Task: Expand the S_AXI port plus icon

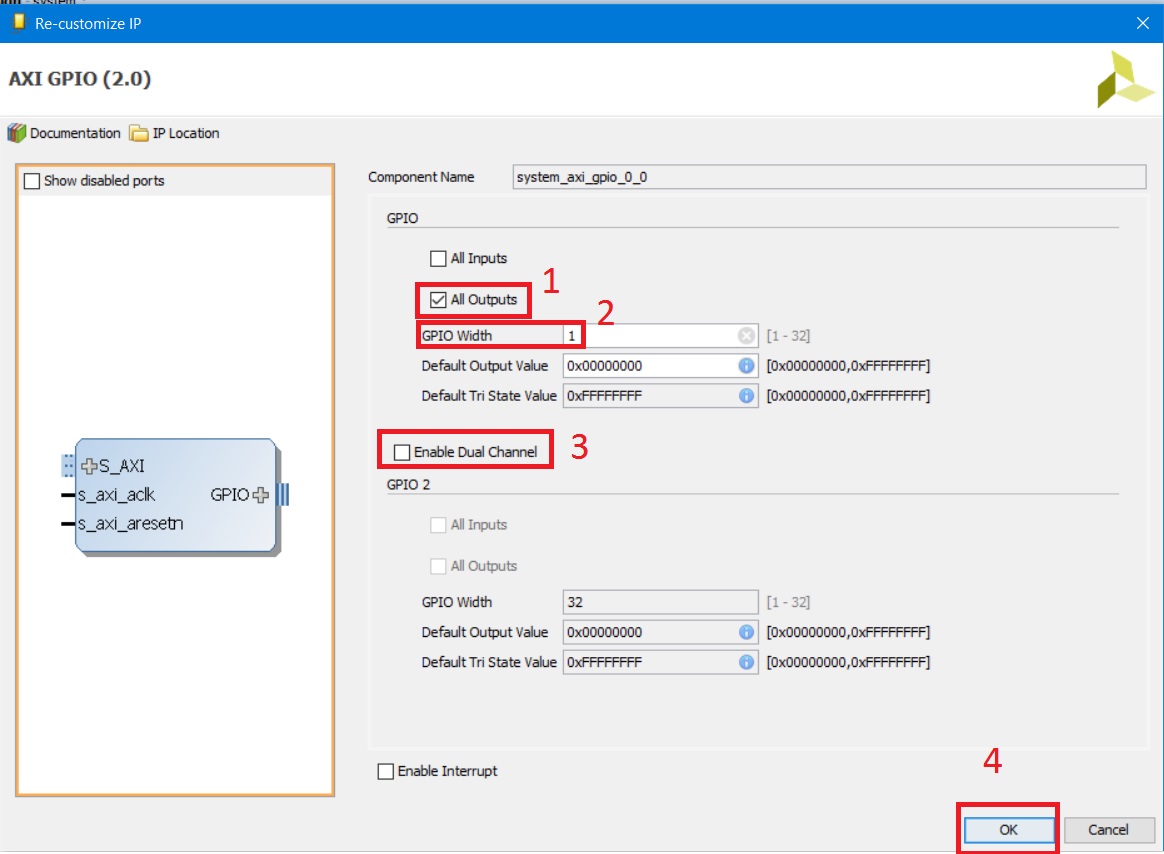Action: coord(89,465)
